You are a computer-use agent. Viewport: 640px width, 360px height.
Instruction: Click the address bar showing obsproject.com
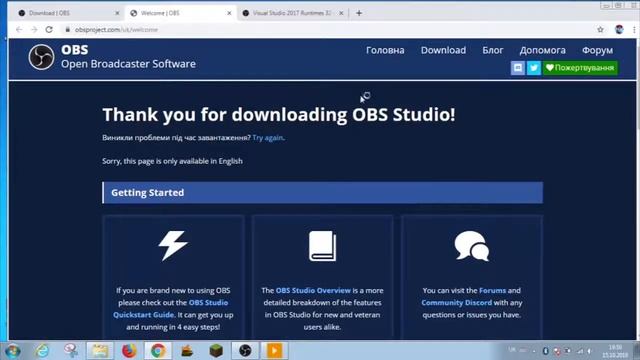click(327, 29)
